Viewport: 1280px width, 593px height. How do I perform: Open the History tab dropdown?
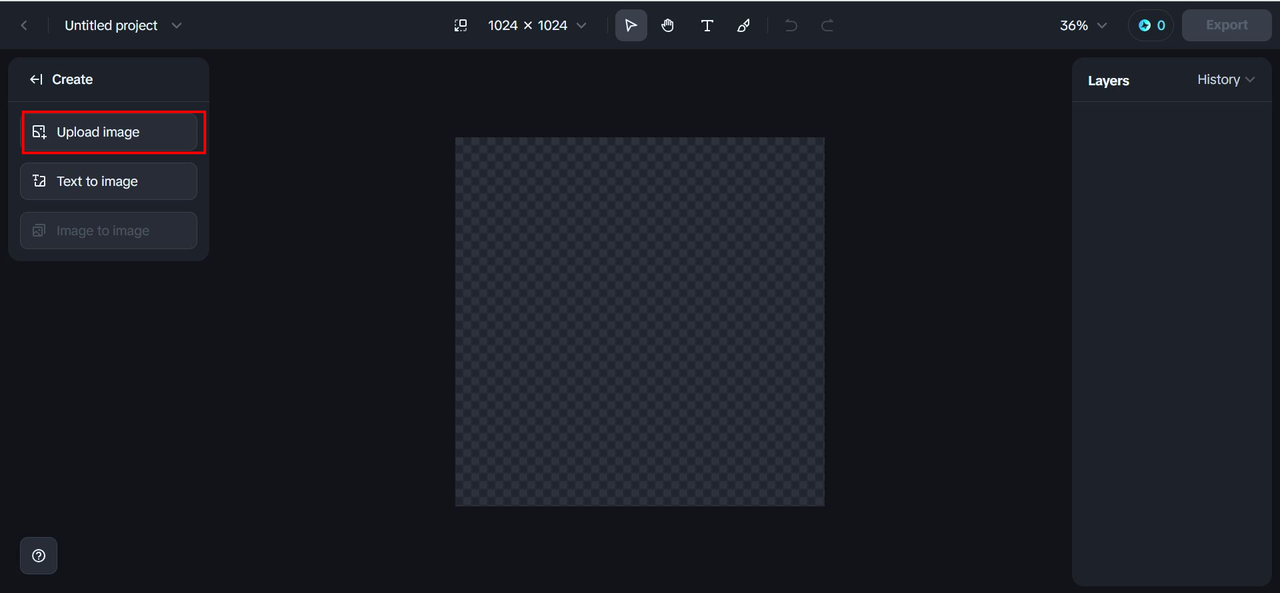tap(1226, 80)
